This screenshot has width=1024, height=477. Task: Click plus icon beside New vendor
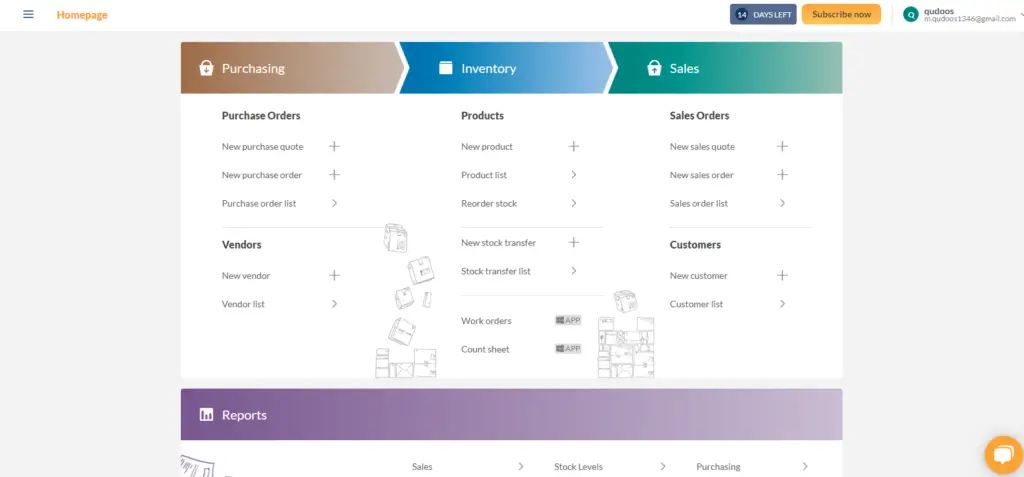(334, 275)
